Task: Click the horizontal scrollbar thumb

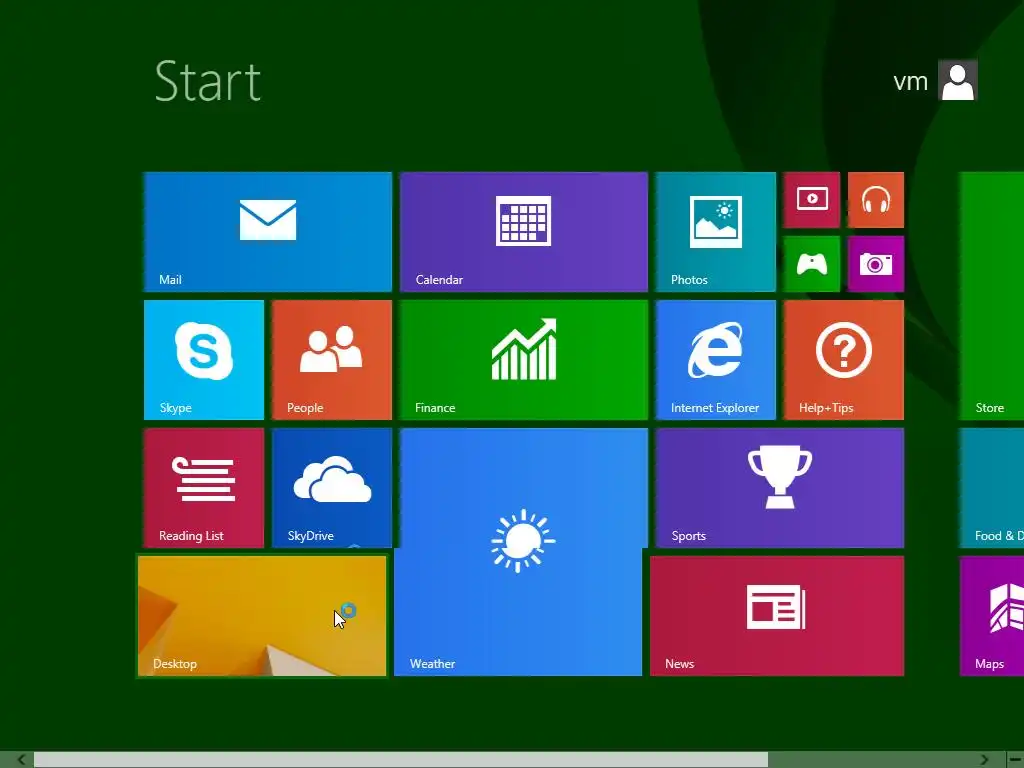Action: click(401, 760)
